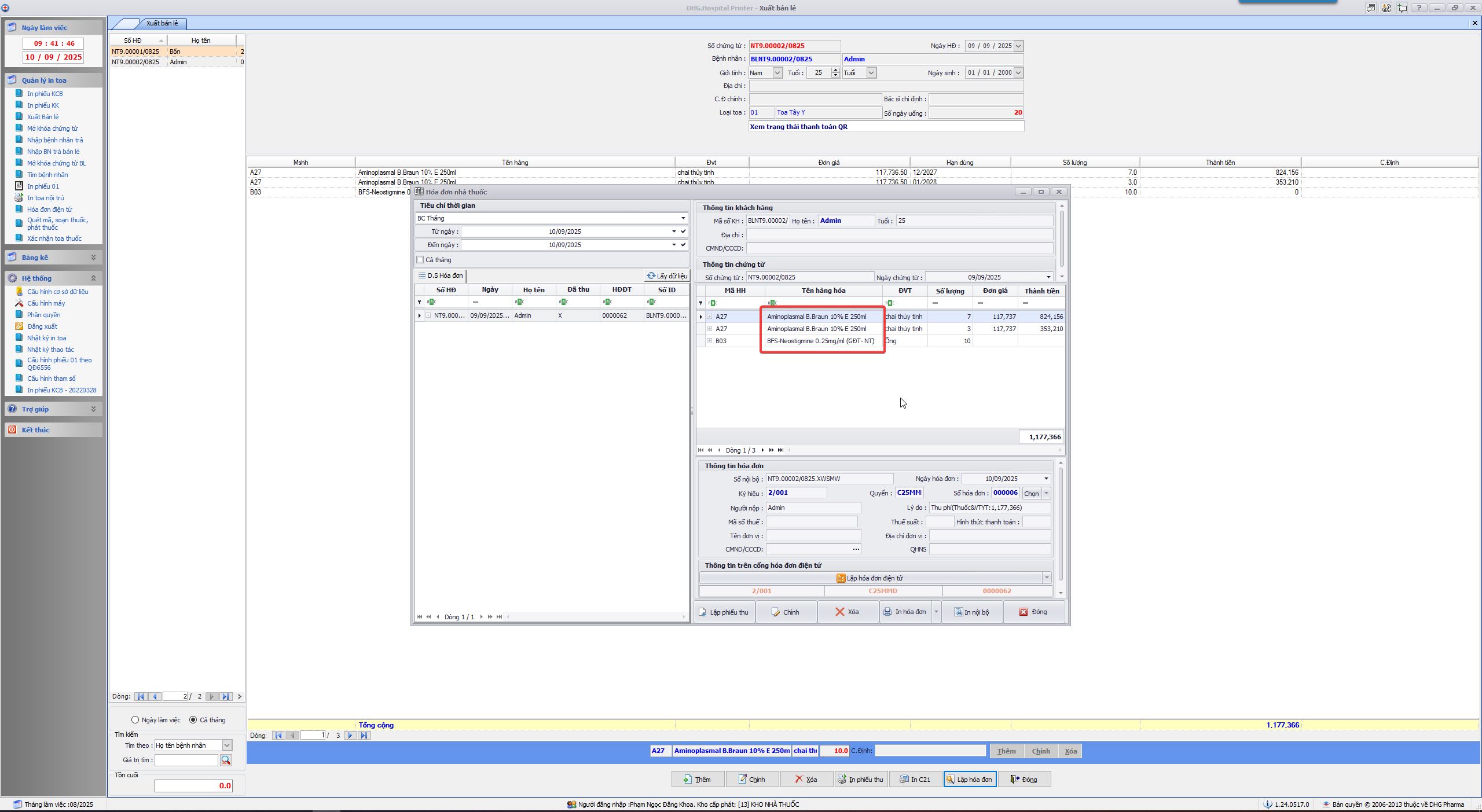
Task: Expand the Bảng kê sidebar section
Action: [93, 258]
